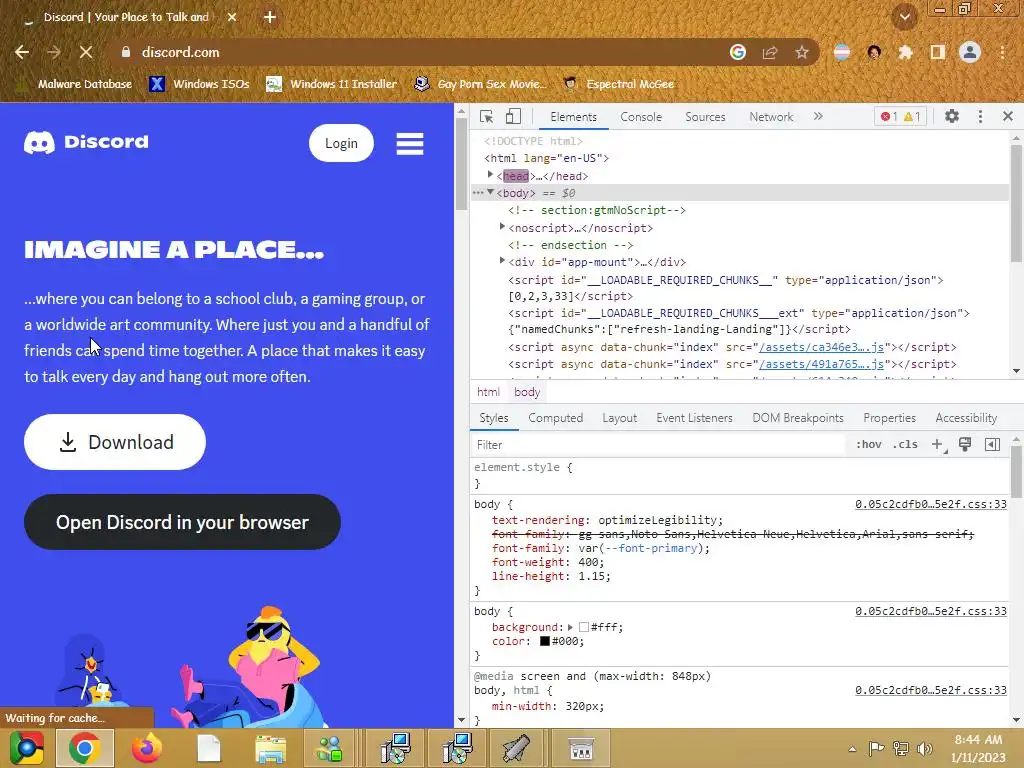Screen dimensions: 1024x768
Task: Open the 491a765 js asset link
Action: (822, 364)
